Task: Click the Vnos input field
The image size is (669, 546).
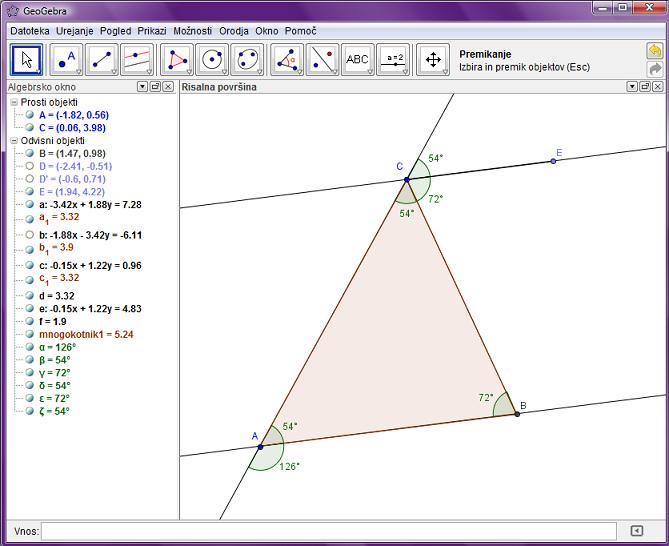Action: 328,530
